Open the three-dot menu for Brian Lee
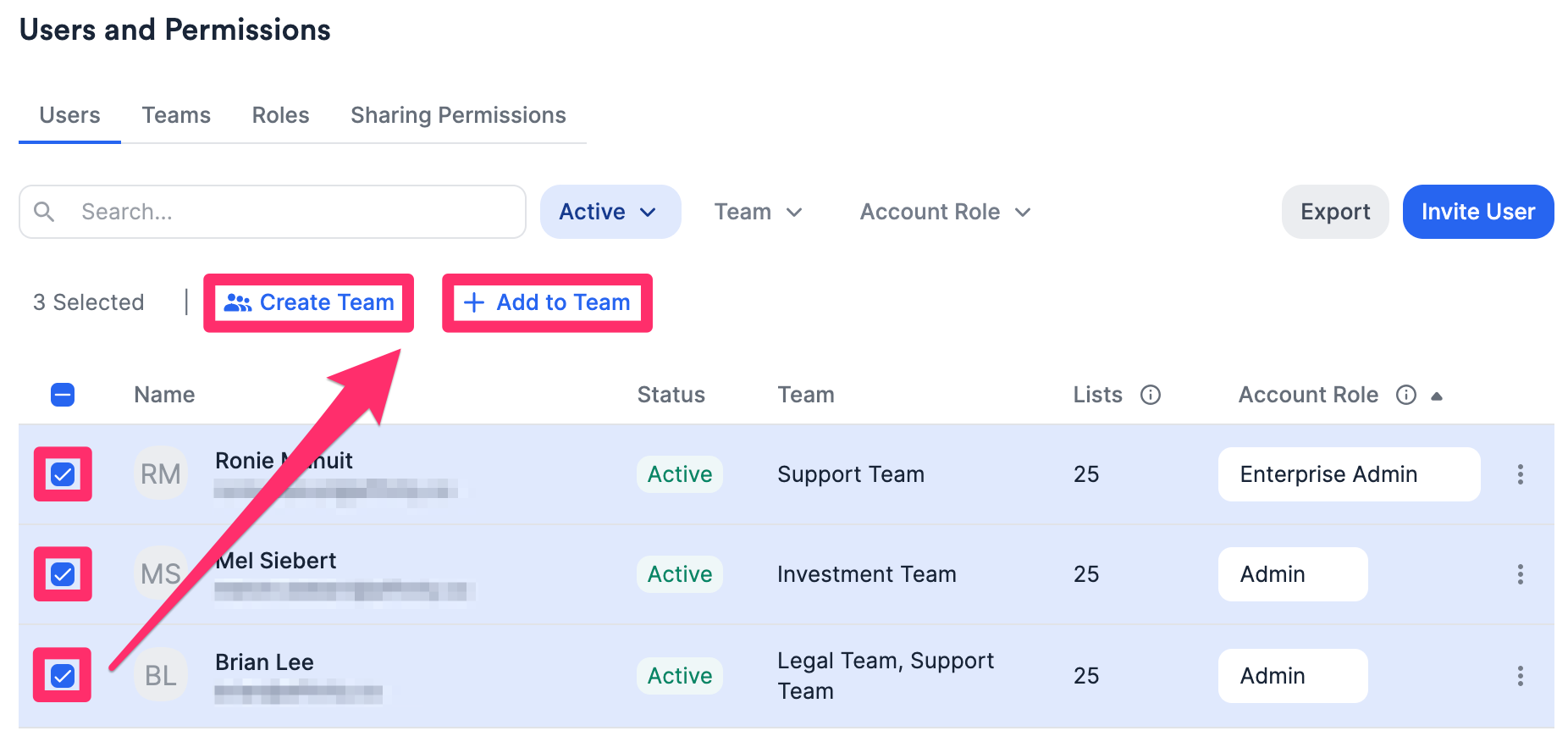 pos(1520,676)
